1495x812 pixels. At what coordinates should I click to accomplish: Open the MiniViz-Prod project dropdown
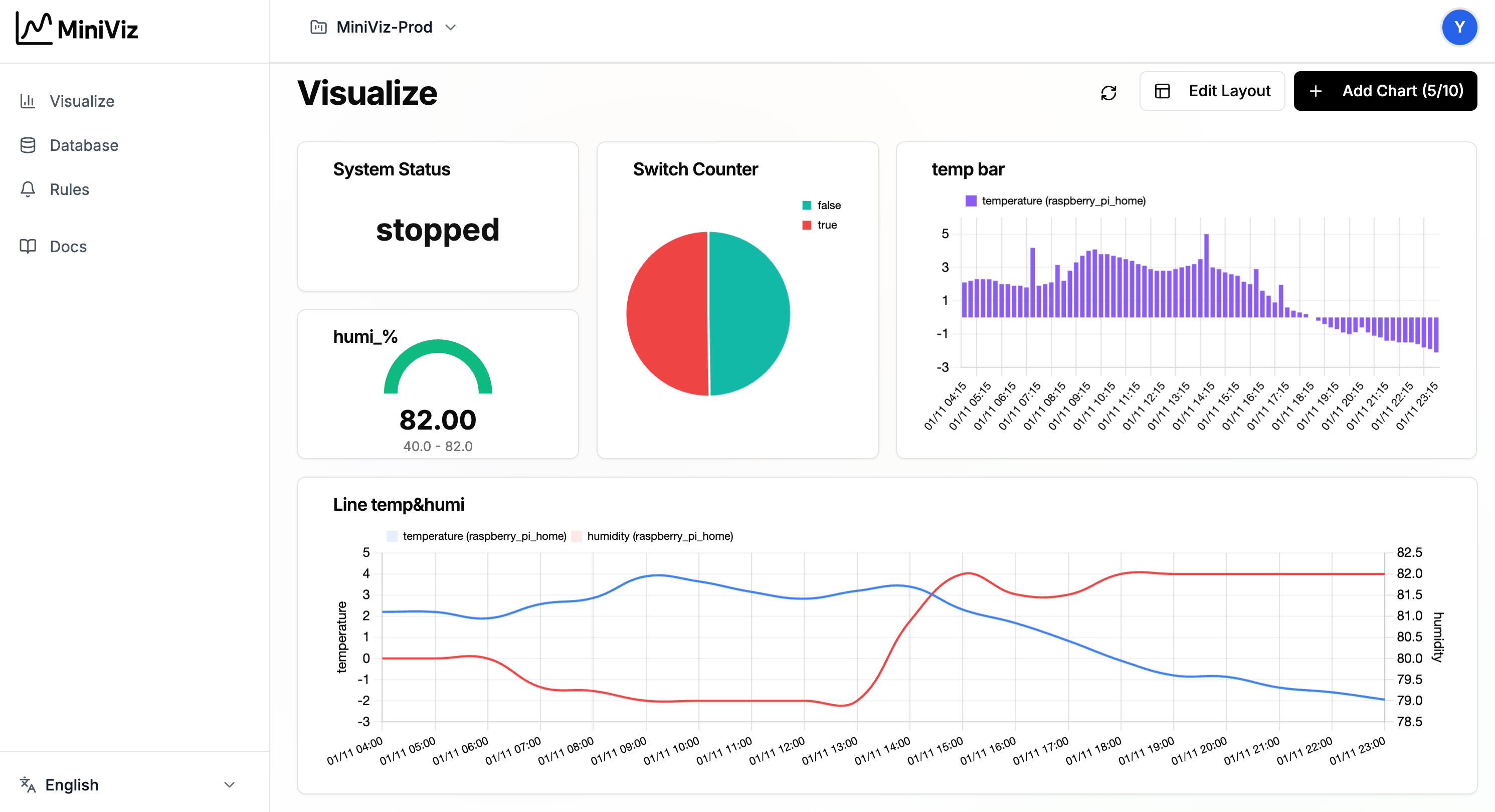pyautogui.click(x=384, y=27)
